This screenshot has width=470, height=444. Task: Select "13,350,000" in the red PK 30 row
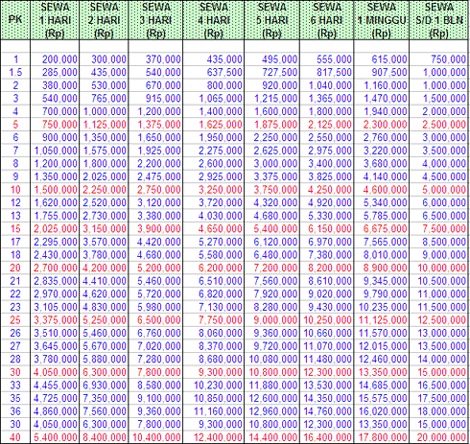pyautogui.click(x=382, y=372)
